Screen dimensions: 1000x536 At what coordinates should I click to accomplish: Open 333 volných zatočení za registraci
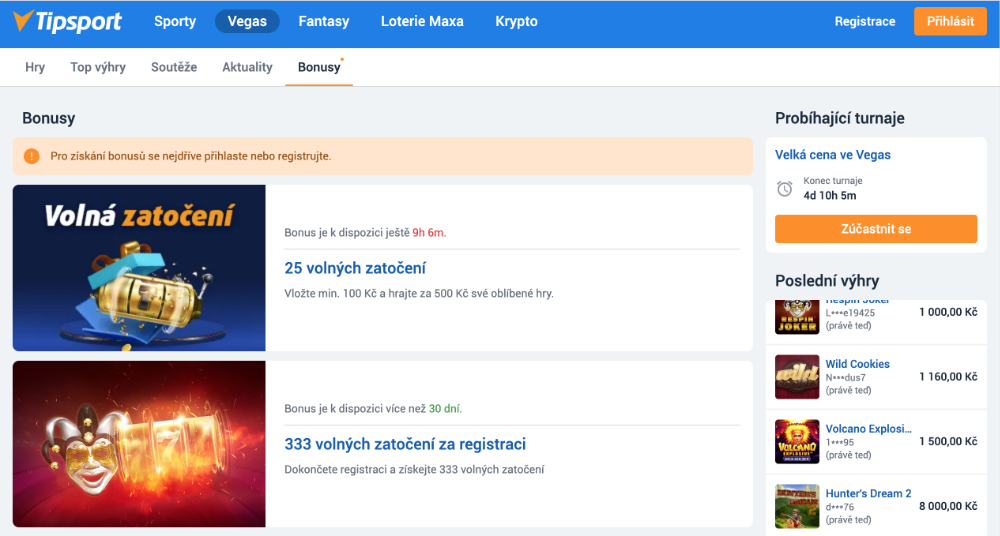[405, 444]
